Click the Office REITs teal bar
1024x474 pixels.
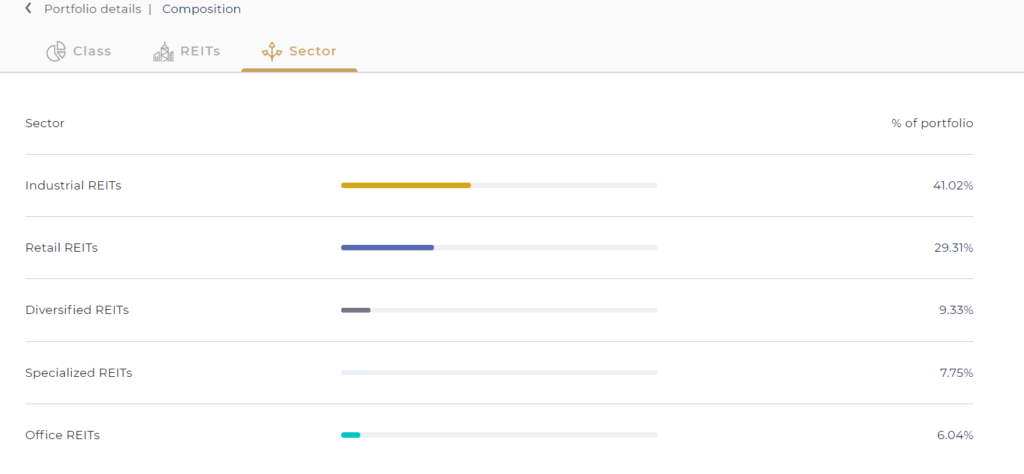pos(350,435)
